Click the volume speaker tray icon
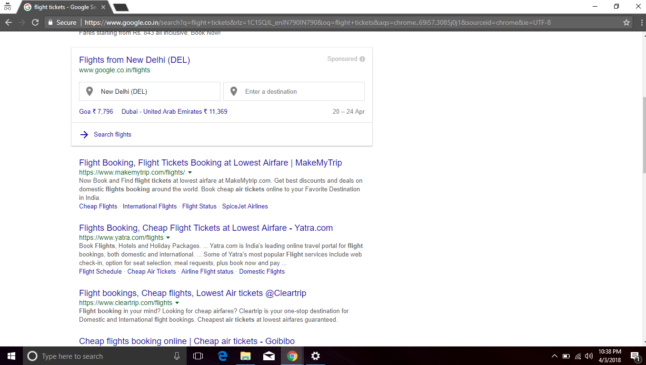Viewport: 646px width, 365px height. pos(589,356)
